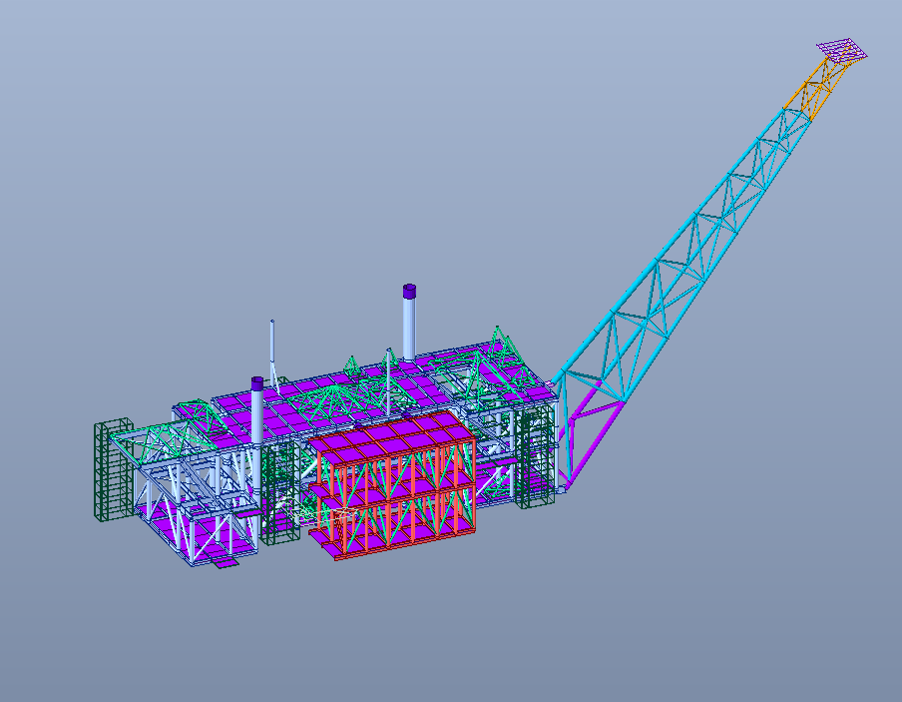This screenshot has width=902, height=702.
Task: Click the small purple landing below the left module
Action: (x=226, y=562)
